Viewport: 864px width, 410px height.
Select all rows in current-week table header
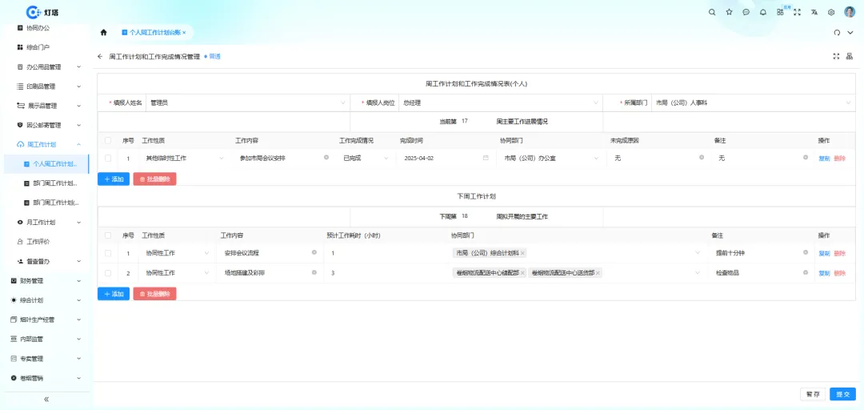(108, 141)
